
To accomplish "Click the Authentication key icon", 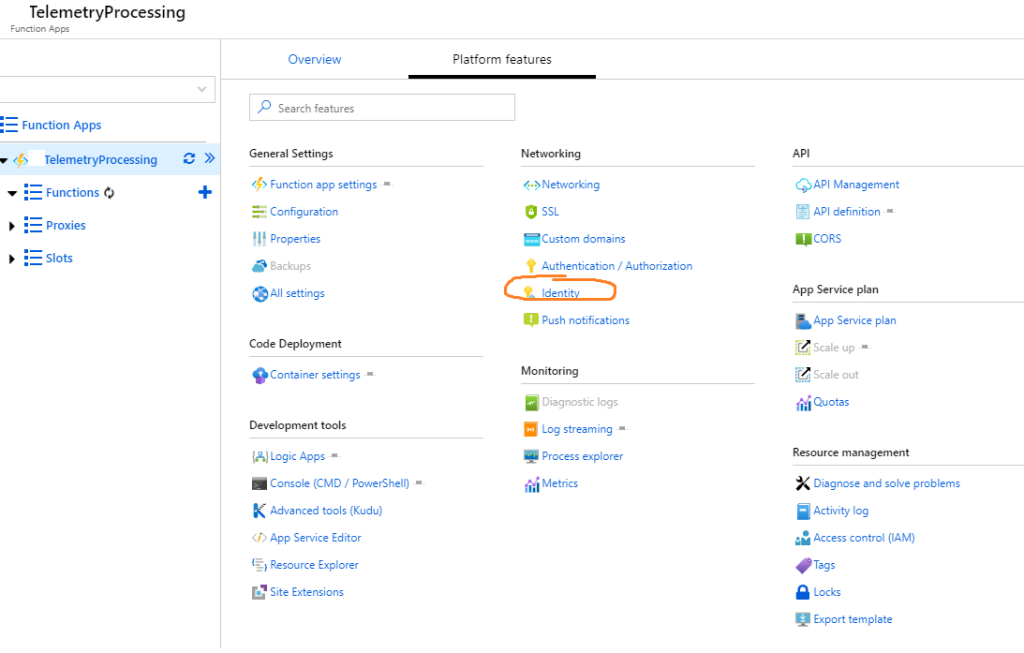I will (x=531, y=266).
